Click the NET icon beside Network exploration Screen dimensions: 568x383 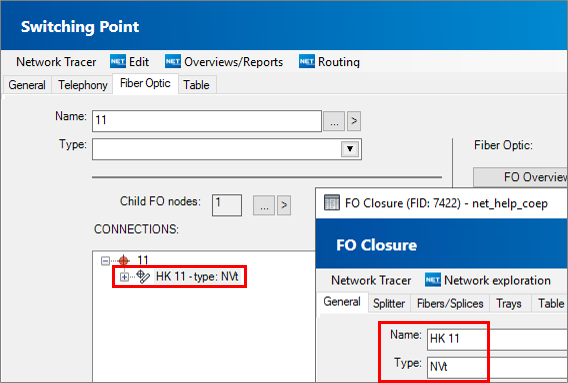433,280
